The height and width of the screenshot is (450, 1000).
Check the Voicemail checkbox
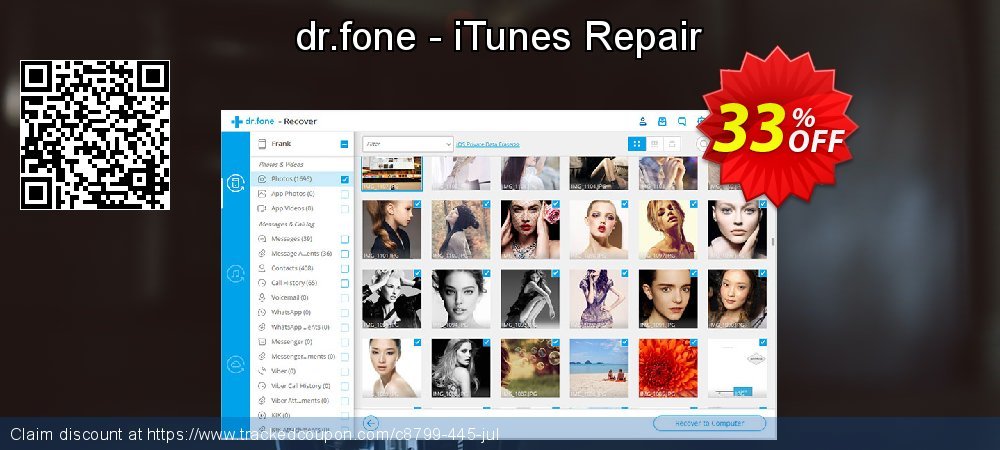point(344,298)
